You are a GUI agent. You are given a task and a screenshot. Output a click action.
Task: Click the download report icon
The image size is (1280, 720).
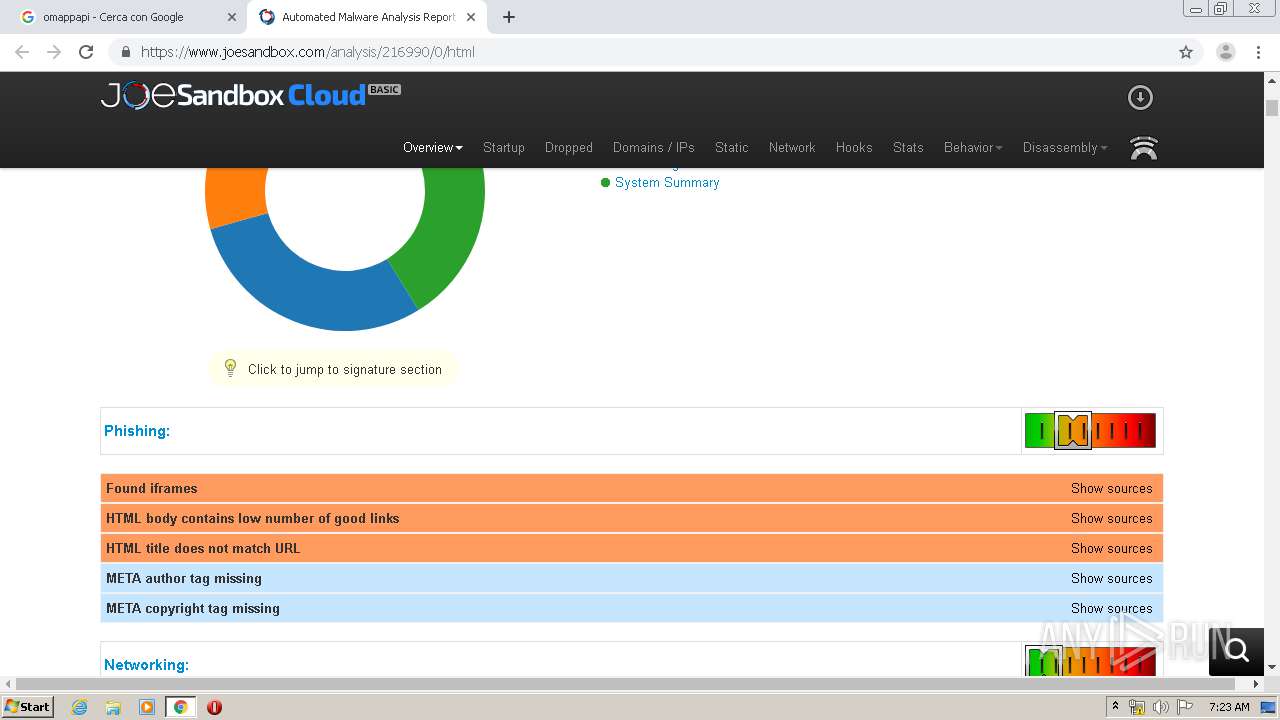point(1140,97)
